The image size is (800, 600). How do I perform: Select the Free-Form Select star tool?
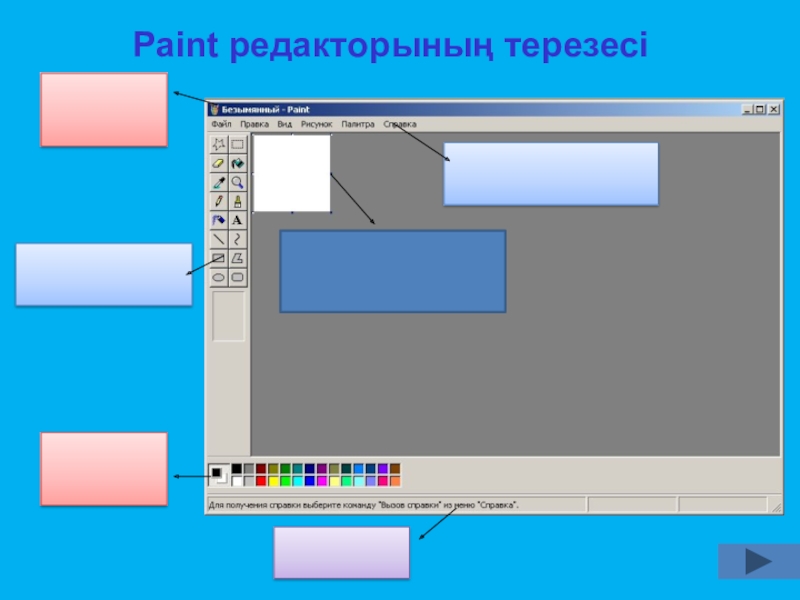pos(219,144)
